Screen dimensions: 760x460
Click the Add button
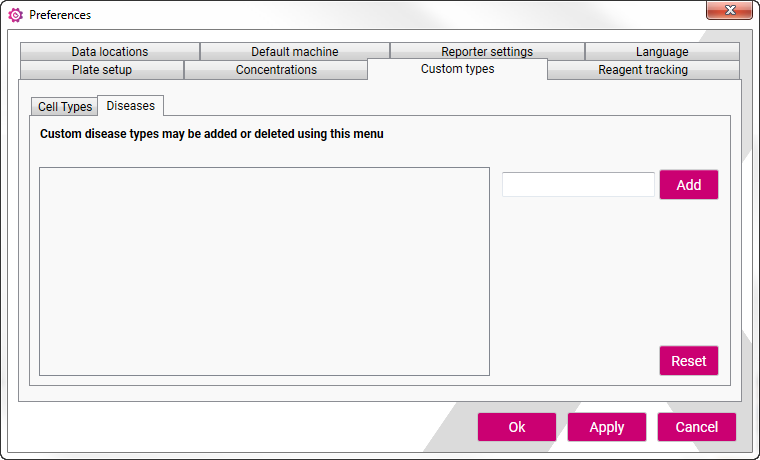[x=689, y=185]
